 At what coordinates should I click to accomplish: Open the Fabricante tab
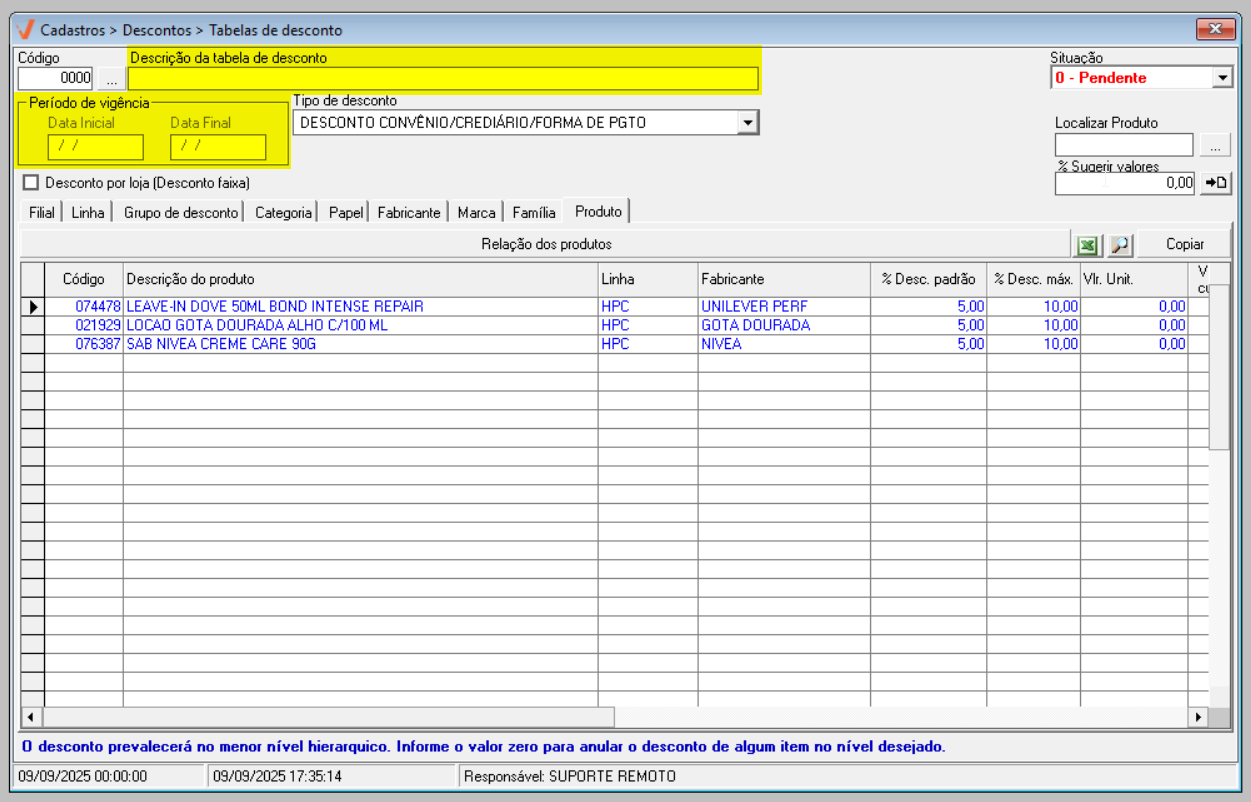[408, 212]
